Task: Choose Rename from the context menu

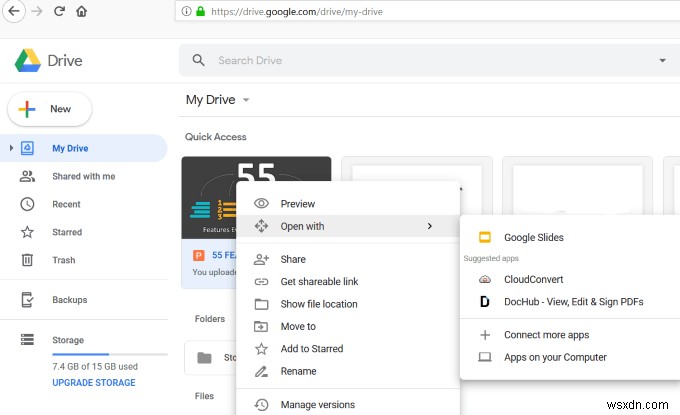Action: pos(348,371)
